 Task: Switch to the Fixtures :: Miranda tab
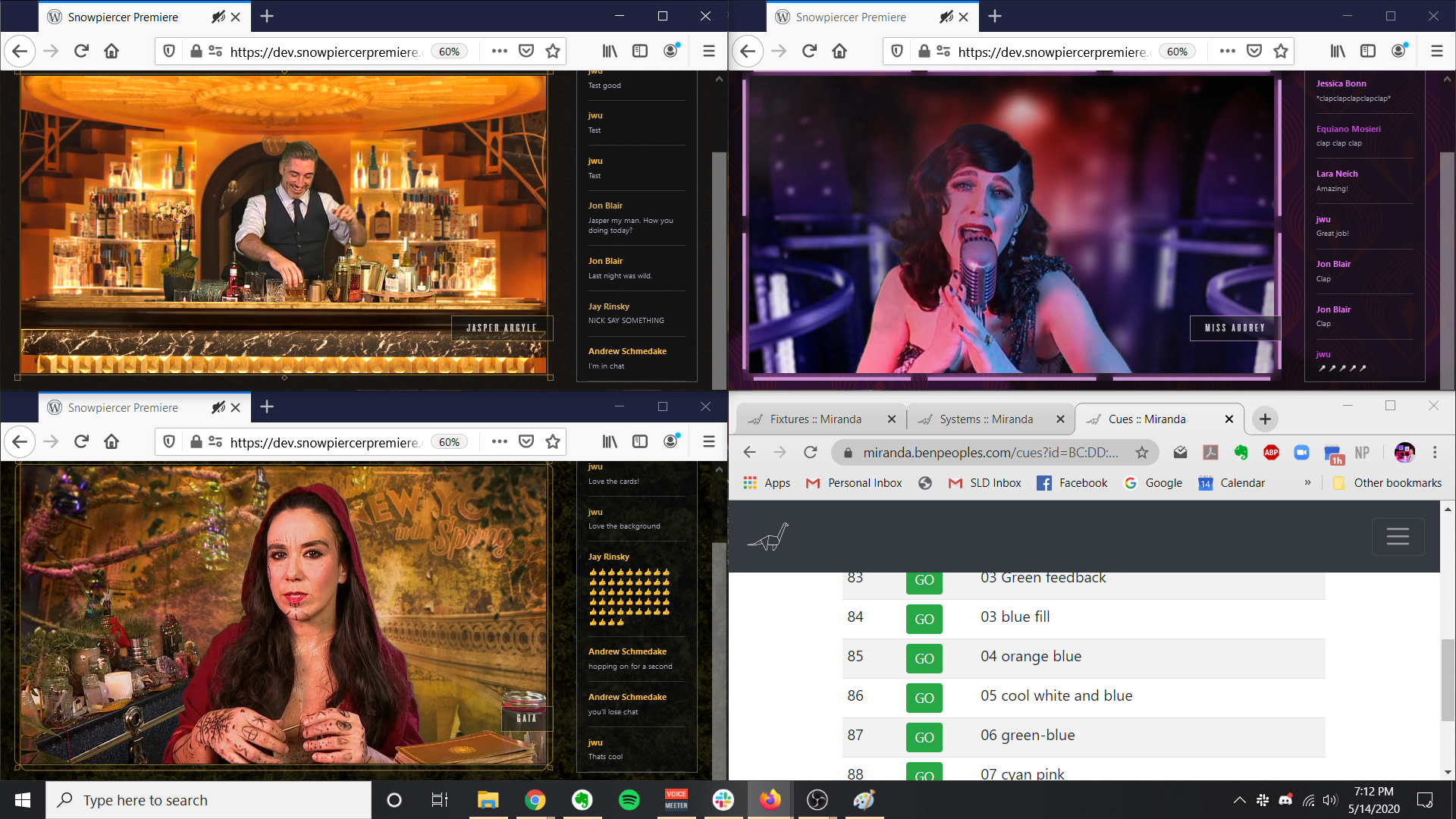click(815, 419)
